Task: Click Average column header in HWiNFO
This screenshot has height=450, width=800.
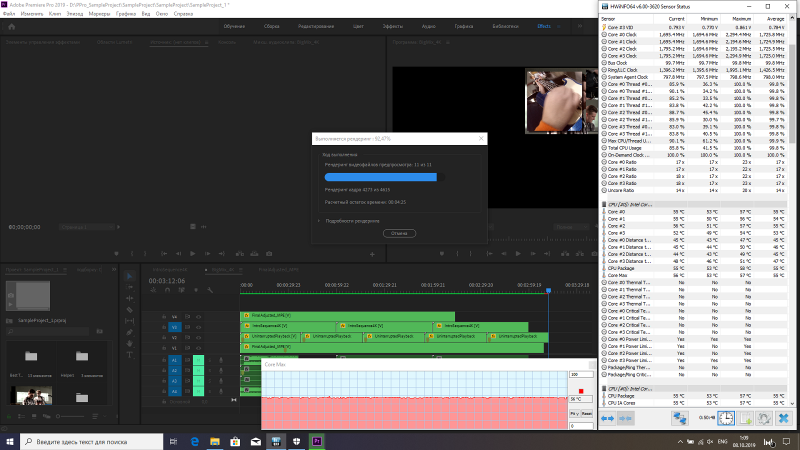Action: [x=775, y=19]
